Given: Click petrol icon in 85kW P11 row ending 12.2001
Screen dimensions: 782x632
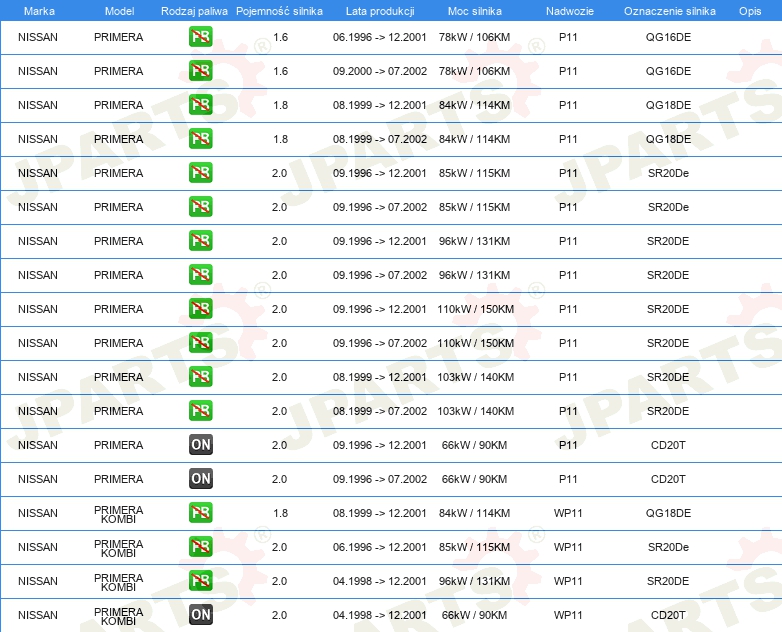Looking at the screenshot, I should 200,173.
